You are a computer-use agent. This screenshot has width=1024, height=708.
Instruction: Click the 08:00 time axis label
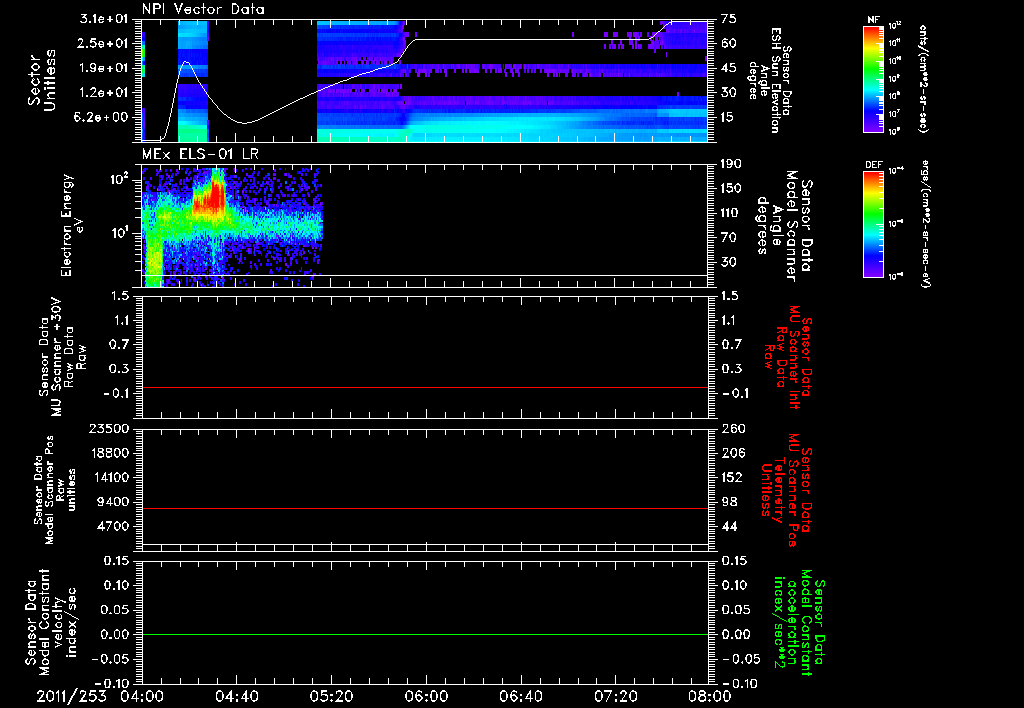710,696
